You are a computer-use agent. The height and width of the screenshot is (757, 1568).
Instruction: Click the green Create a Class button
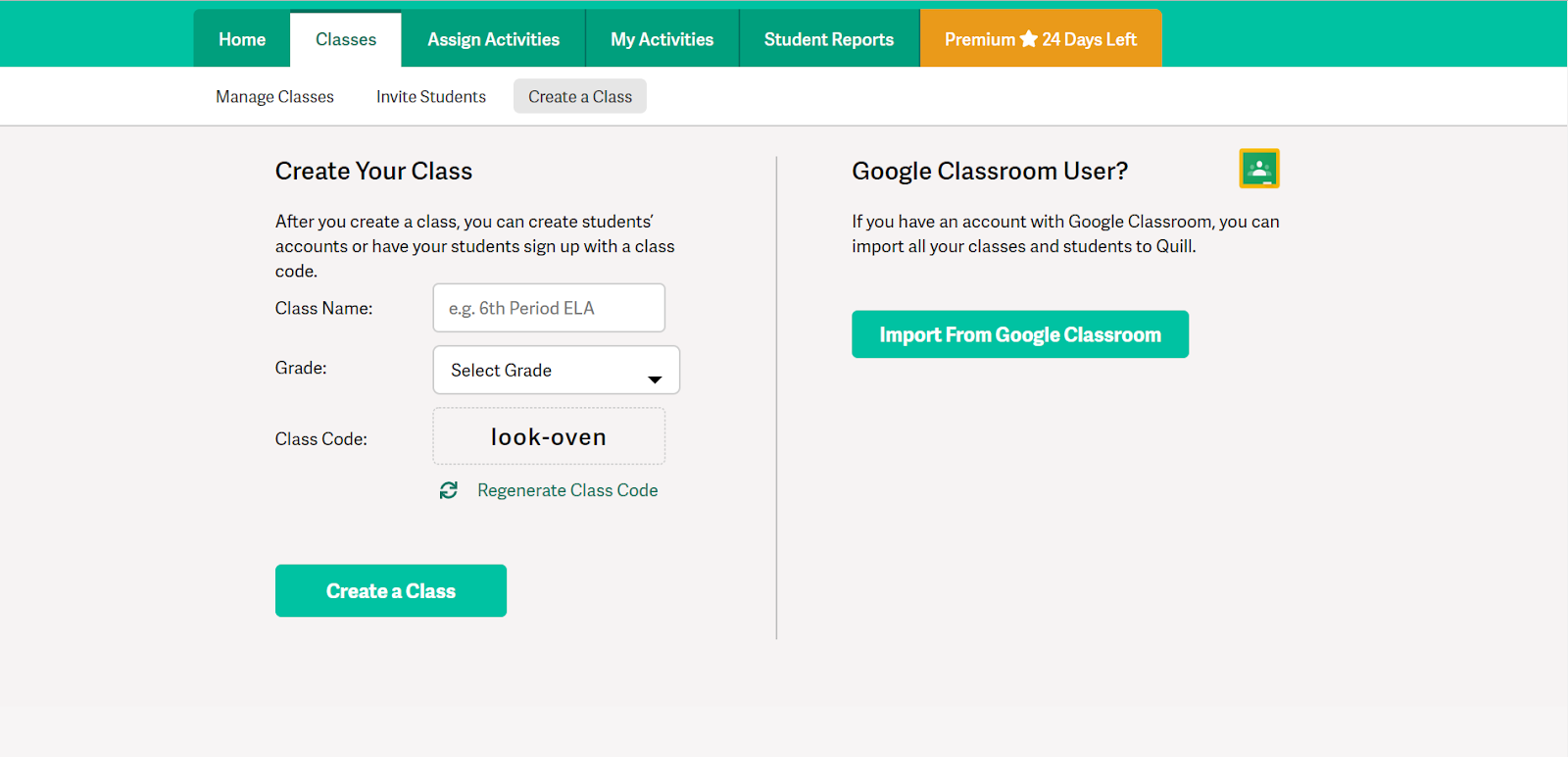(391, 590)
